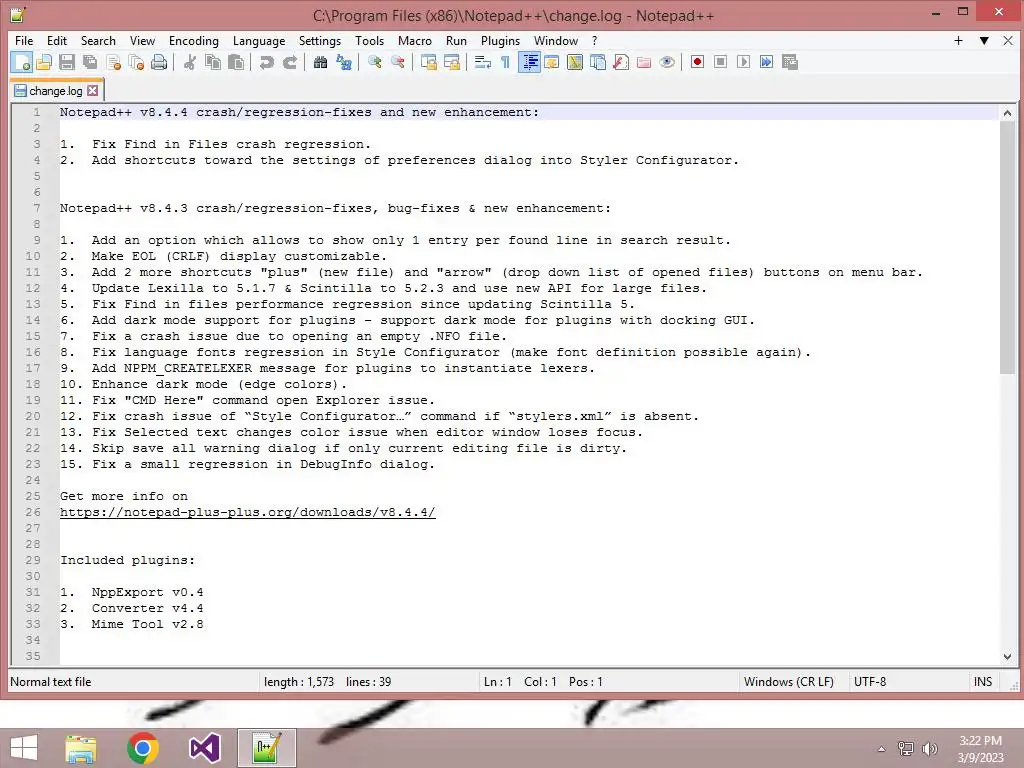Viewport: 1024px width, 768px height.
Task: Click the notepad-plus-plus.org downloads link
Action: pos(248,512)
